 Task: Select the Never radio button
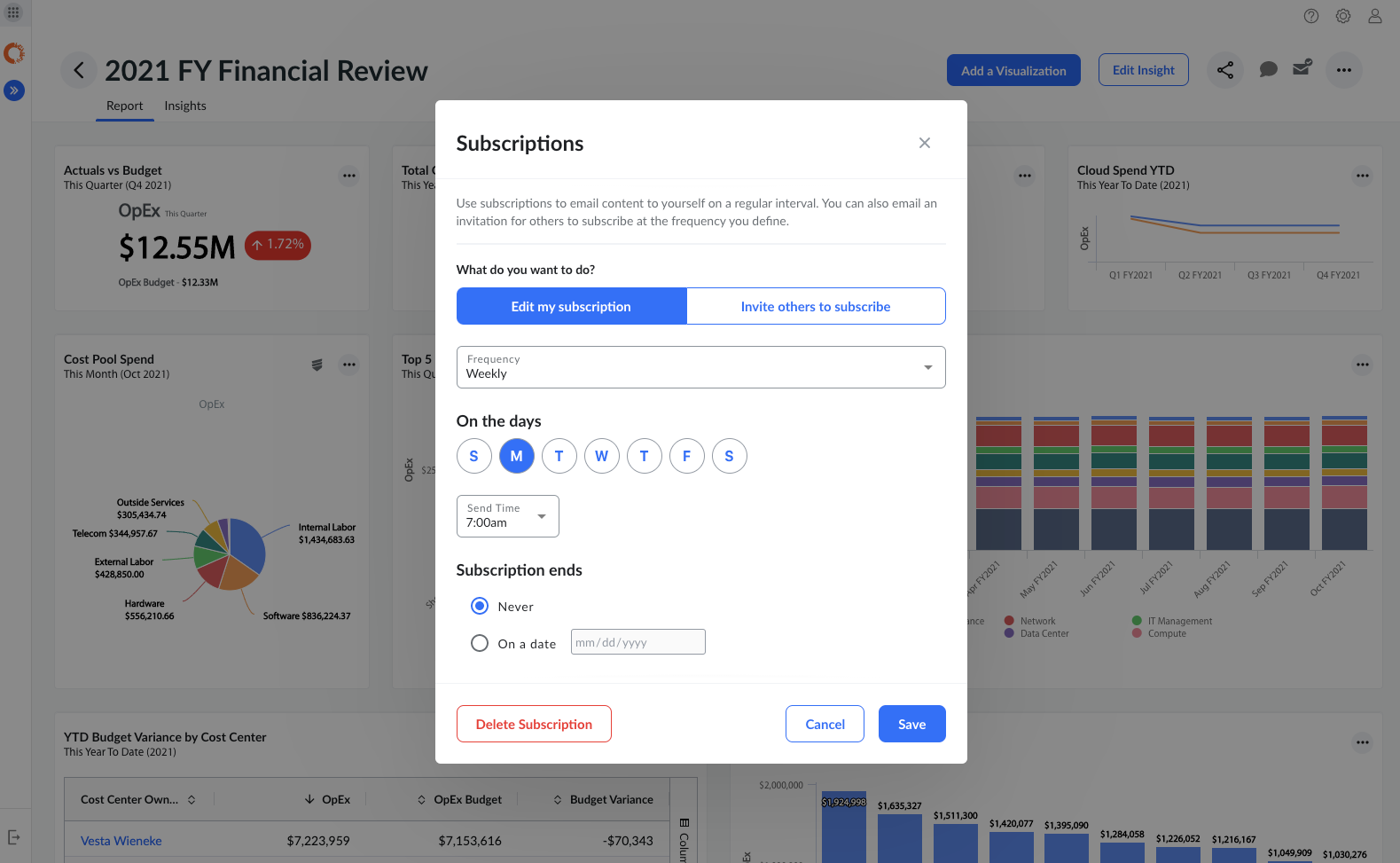(x=480, y=606)
